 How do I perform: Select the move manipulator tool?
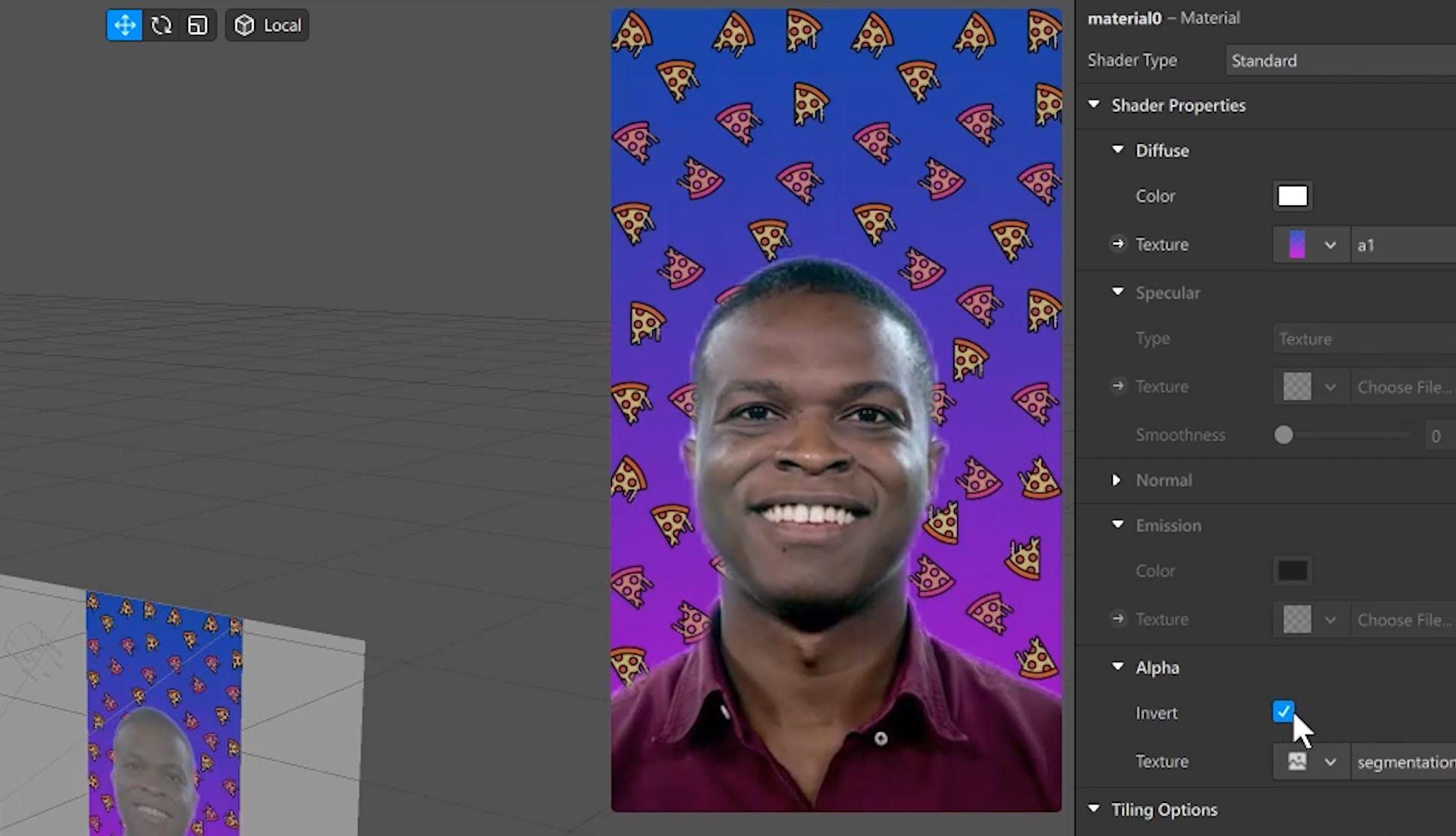pos(124,25)
